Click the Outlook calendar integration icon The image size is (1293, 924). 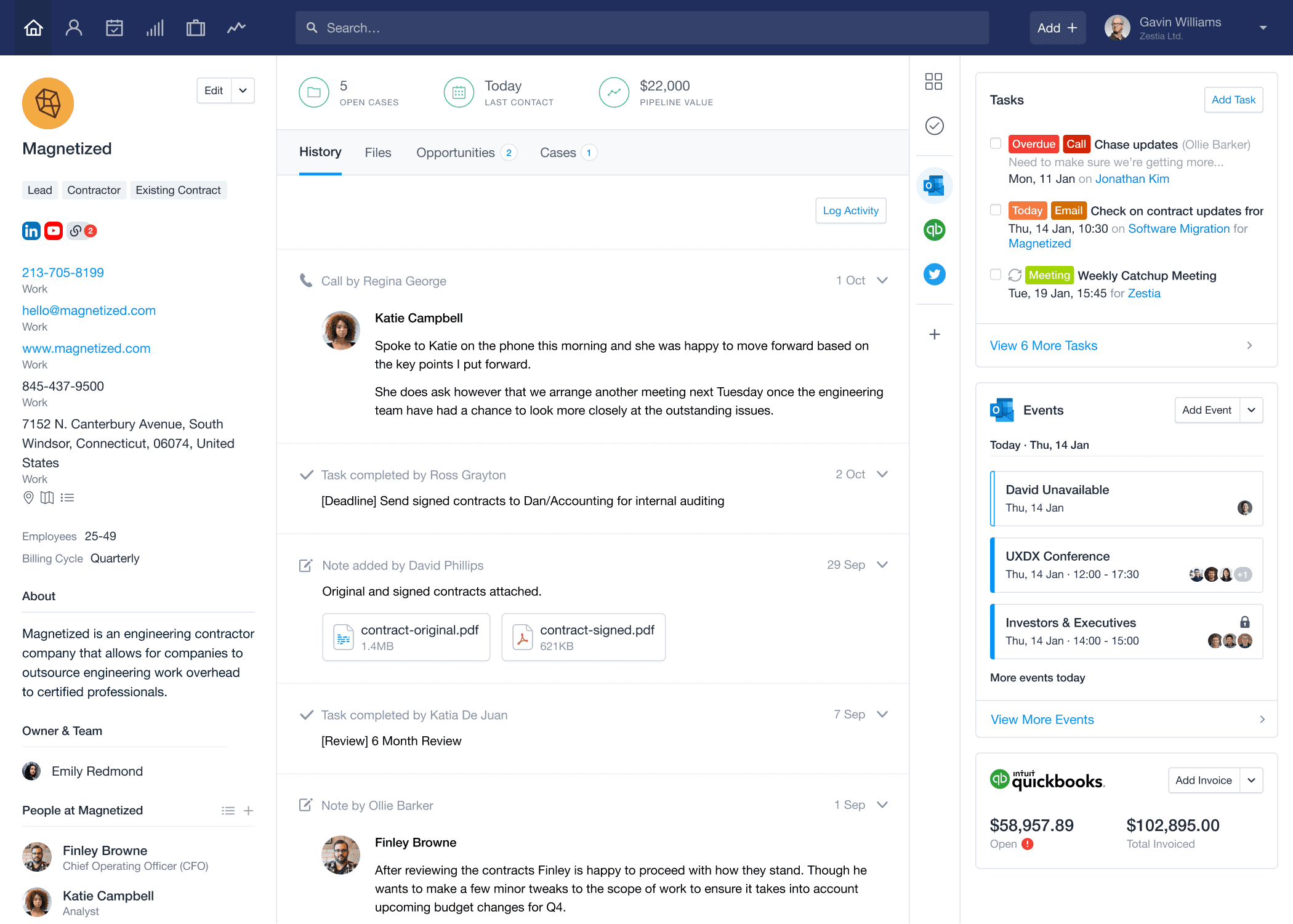[935, 186]
